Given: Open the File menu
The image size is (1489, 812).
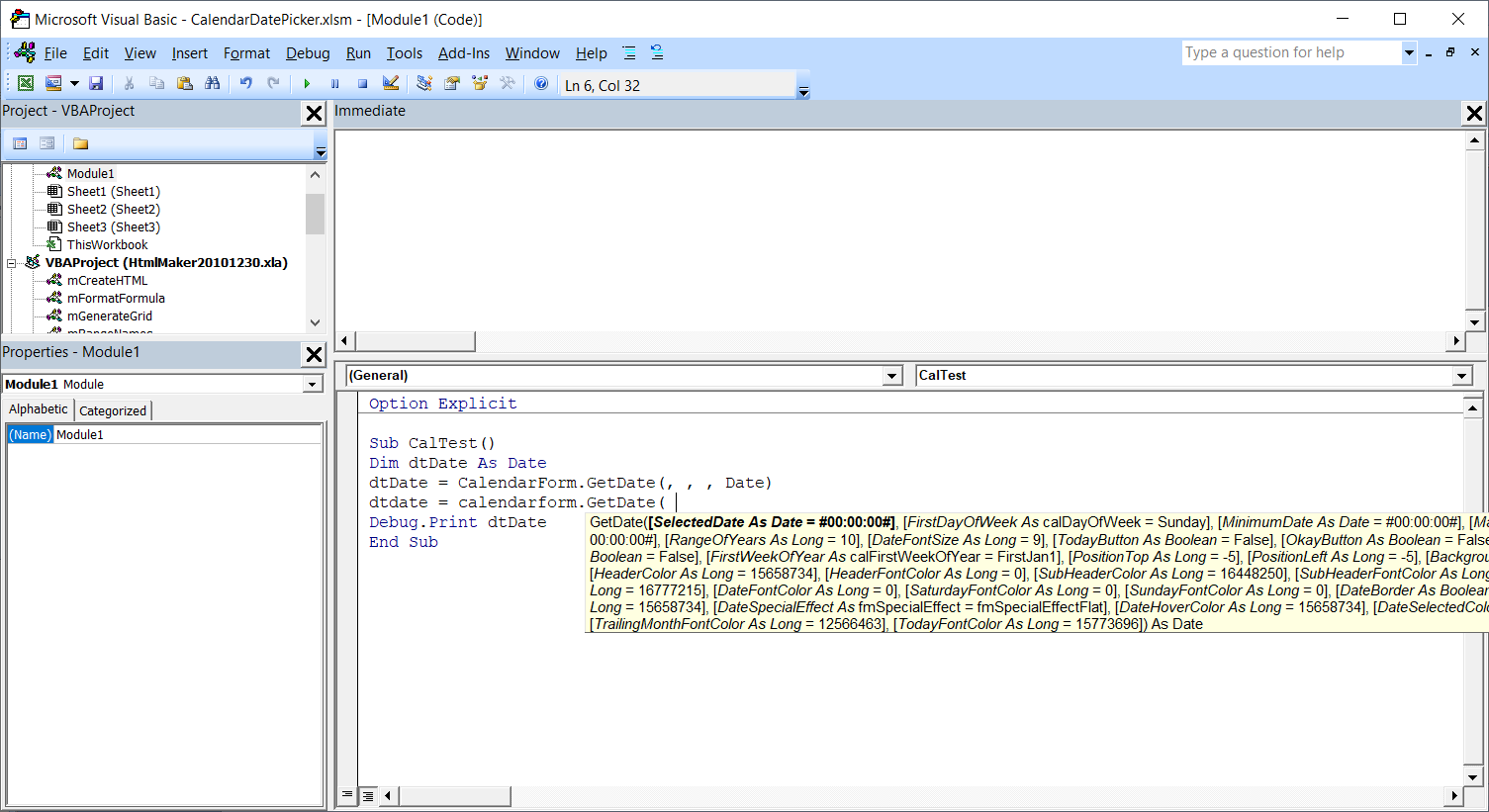Looking at the screenshot, I should (55, 53).
